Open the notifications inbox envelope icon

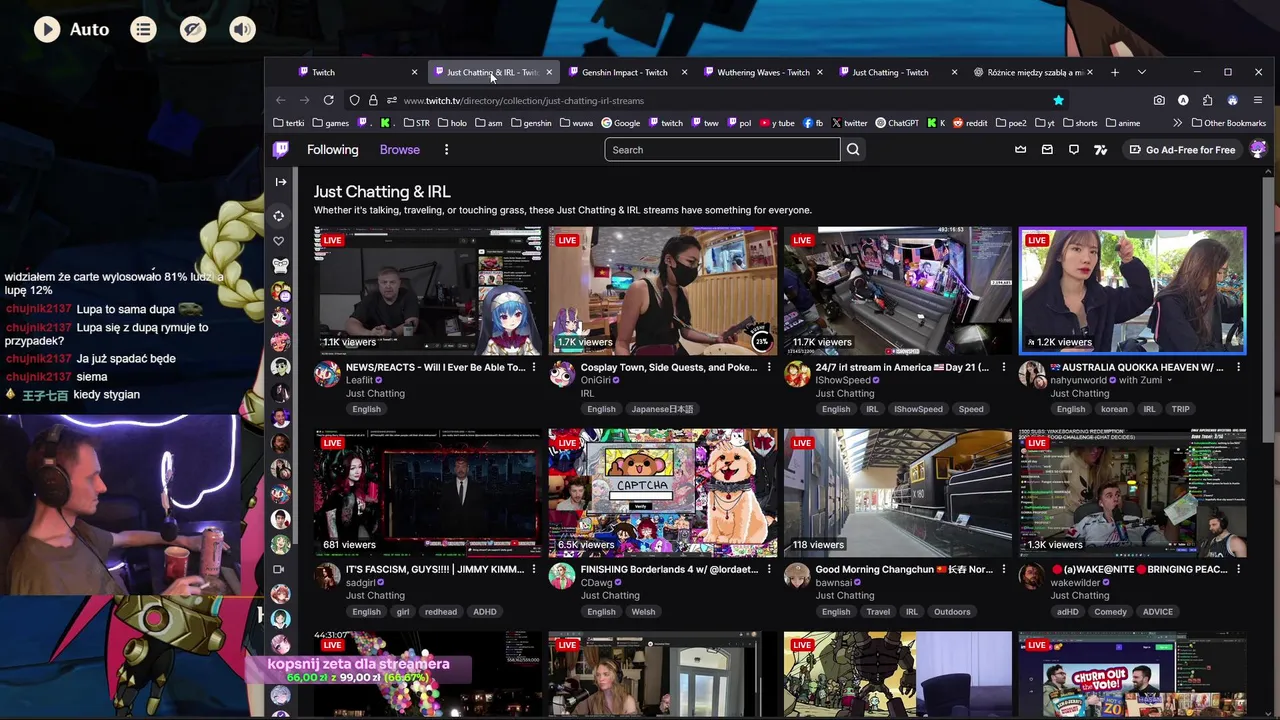1047,150
